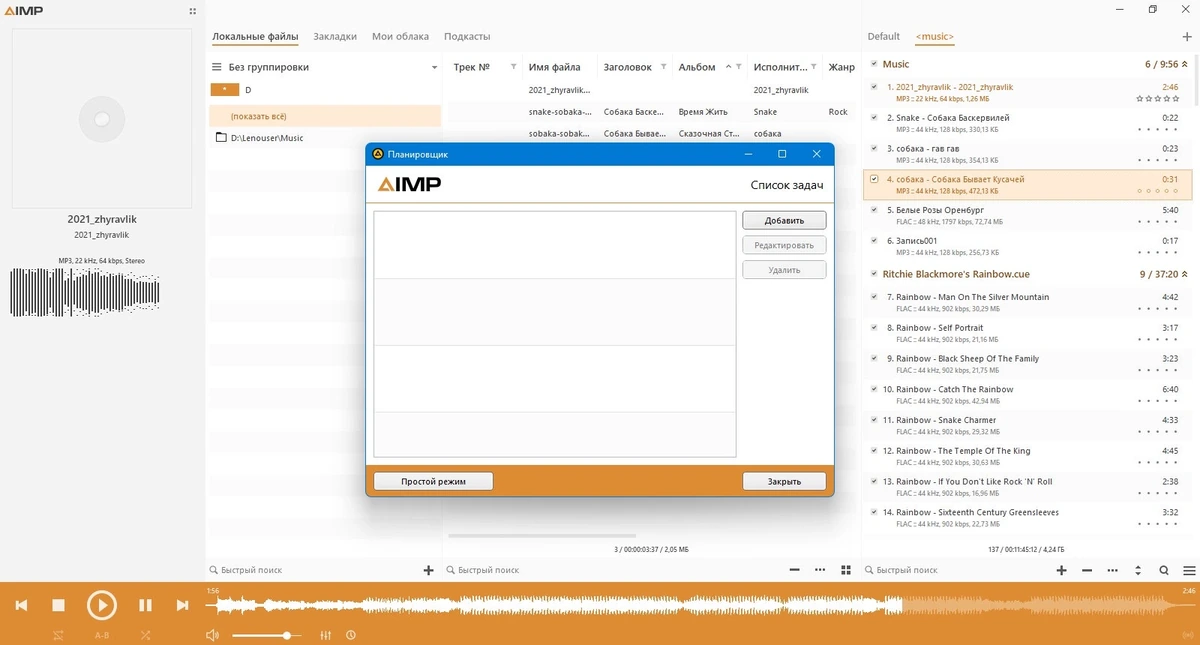Select the '<music>' playlist tab
The height and width of the screenshot is (645, 1200).
pos(935,36)
